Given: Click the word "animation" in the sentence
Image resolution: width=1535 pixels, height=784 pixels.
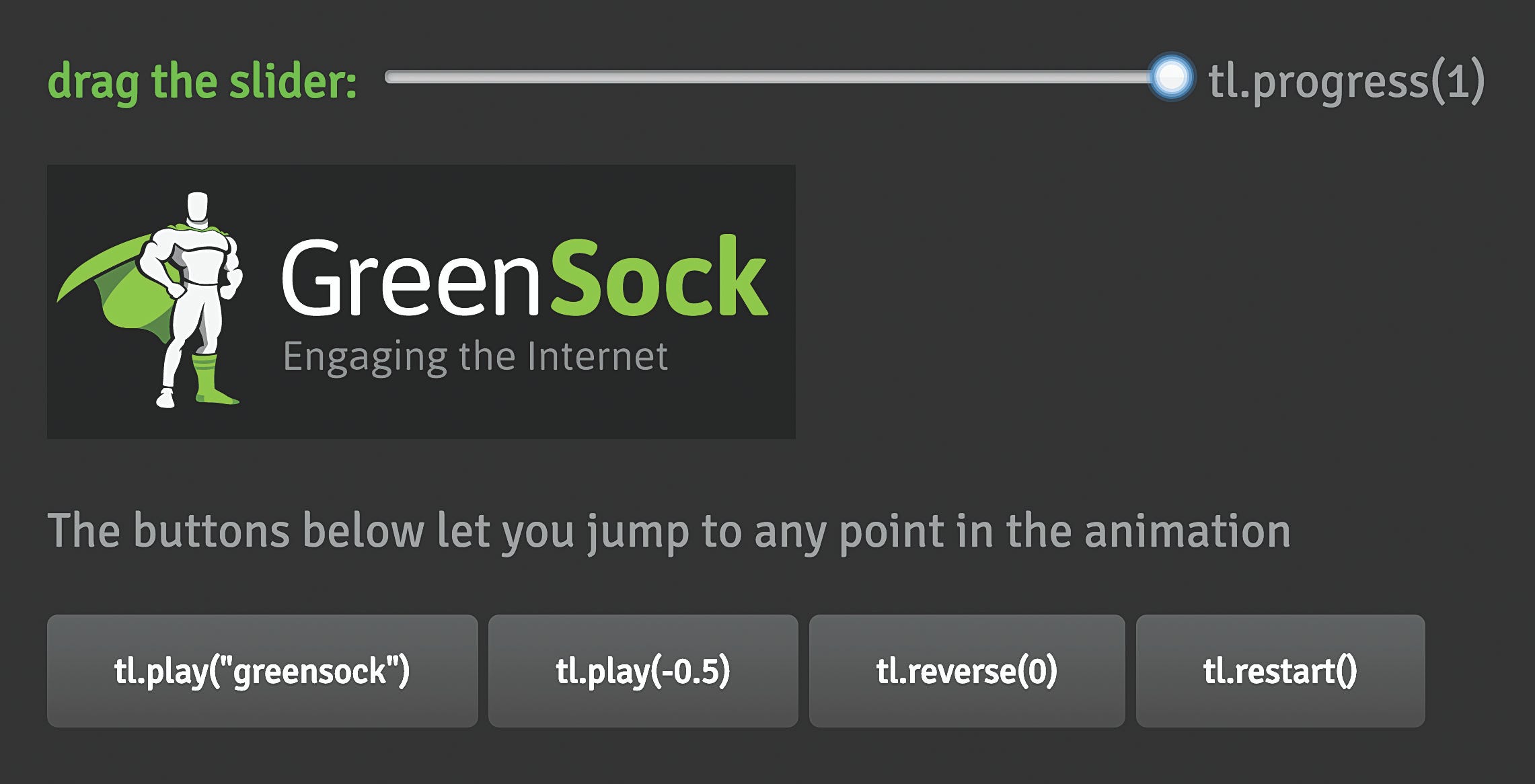Looking at the screenshot, I should 1188,530.
